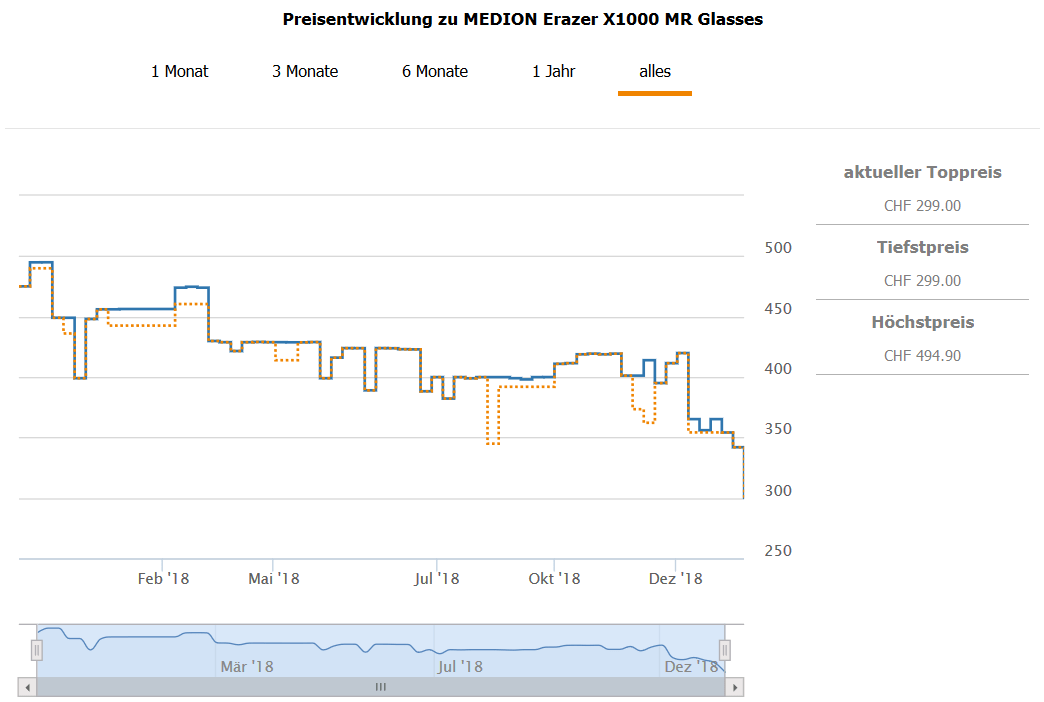The height and width of the screenshot is (702, 1044).
Task: Show the 6 Monate price history
Action: tap(435, 71)
